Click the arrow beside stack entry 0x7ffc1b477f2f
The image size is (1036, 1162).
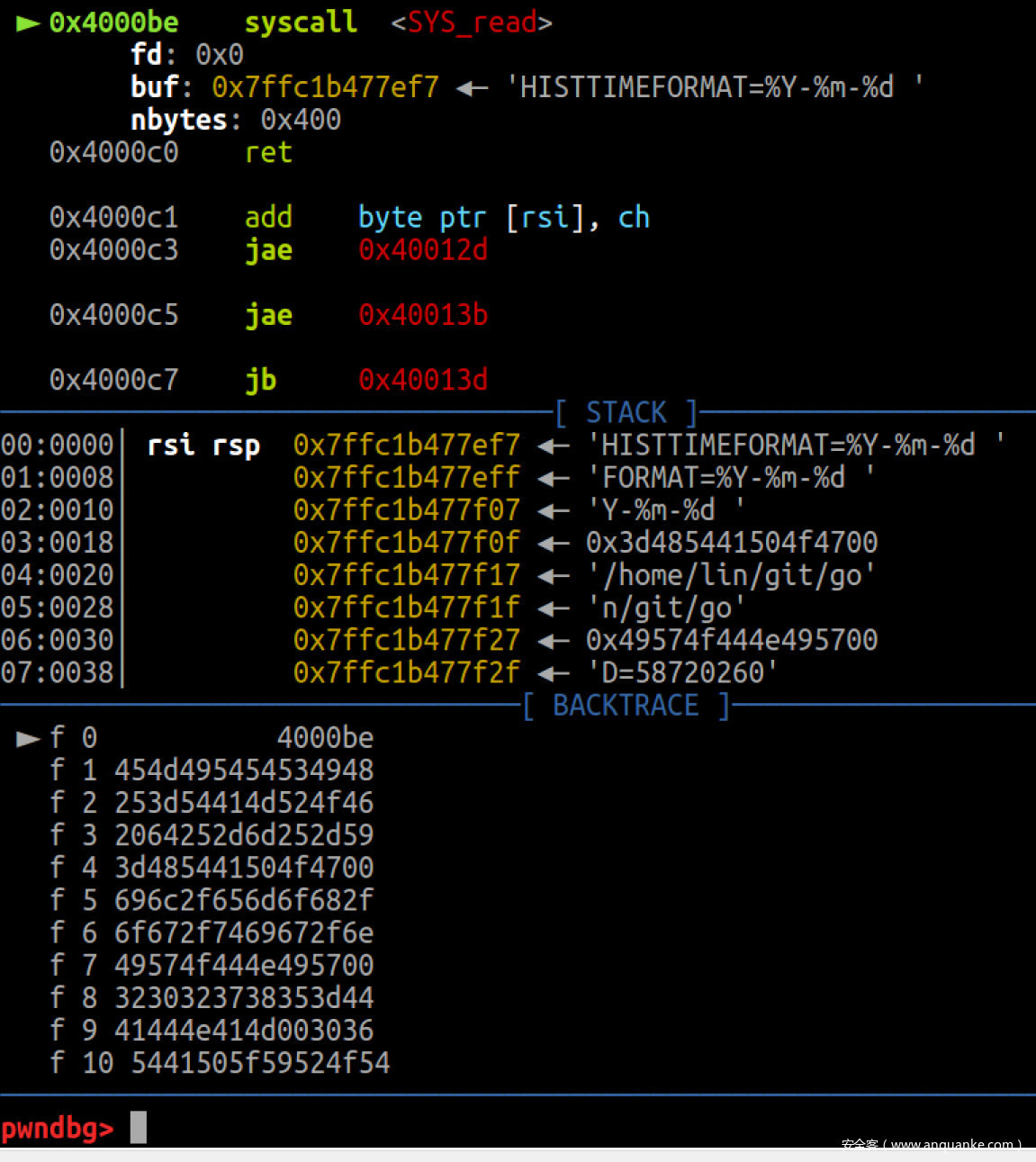point(554,673)
